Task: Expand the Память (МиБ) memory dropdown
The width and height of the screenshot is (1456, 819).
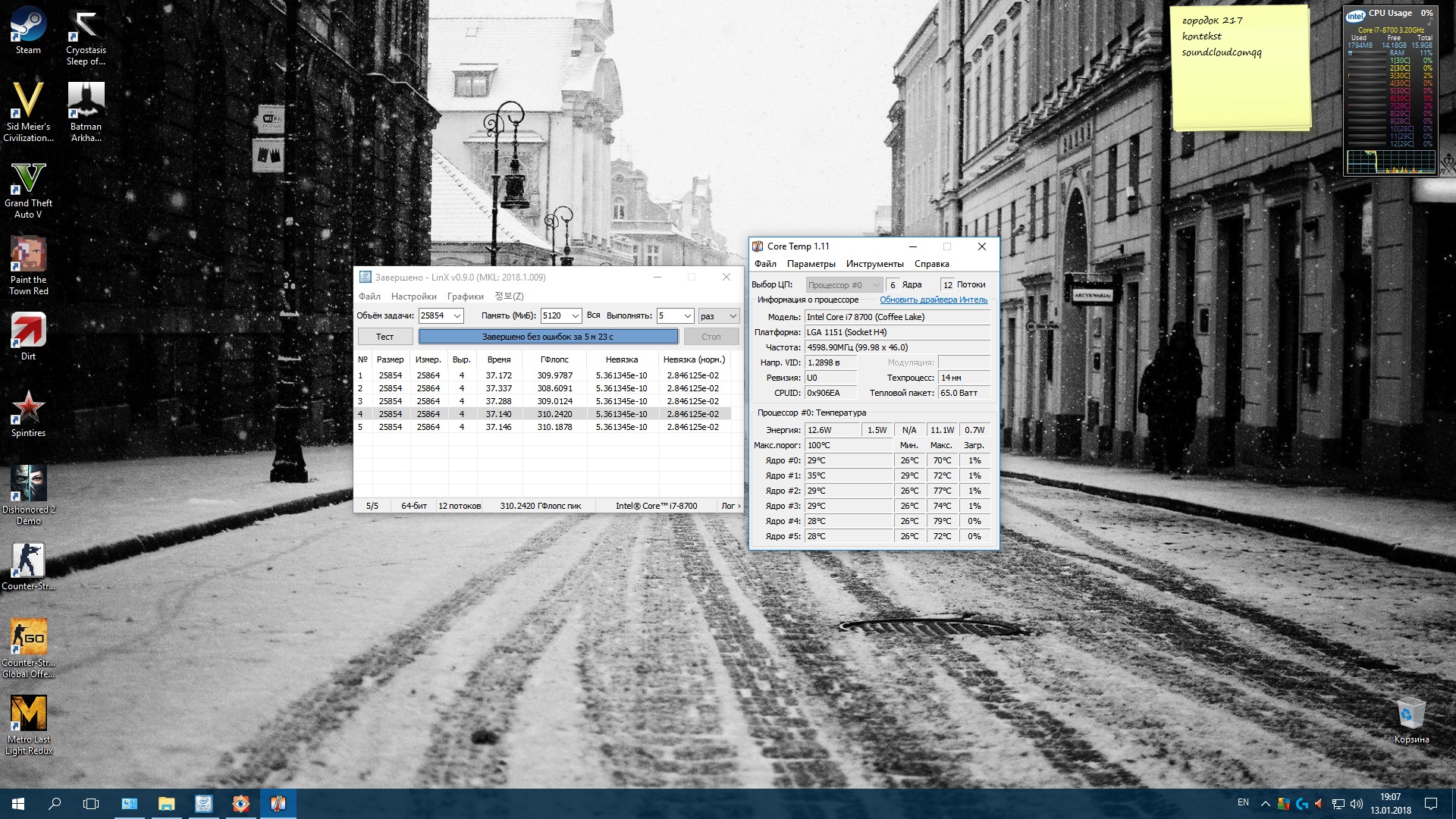Action: (x=576, y=316)
